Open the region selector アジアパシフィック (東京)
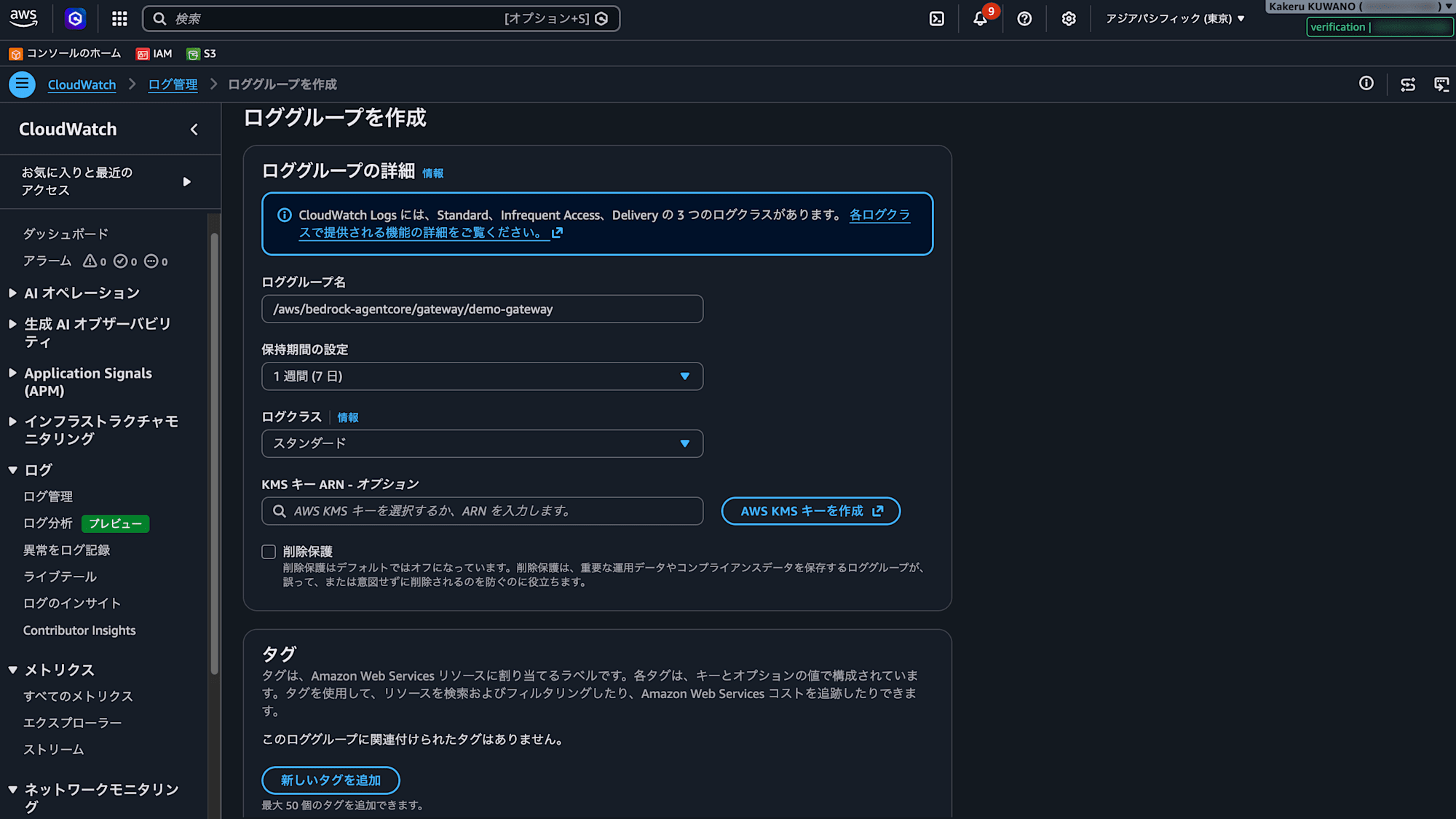Viewport: 1456px width, 819px height. (x=1175, y=19)
